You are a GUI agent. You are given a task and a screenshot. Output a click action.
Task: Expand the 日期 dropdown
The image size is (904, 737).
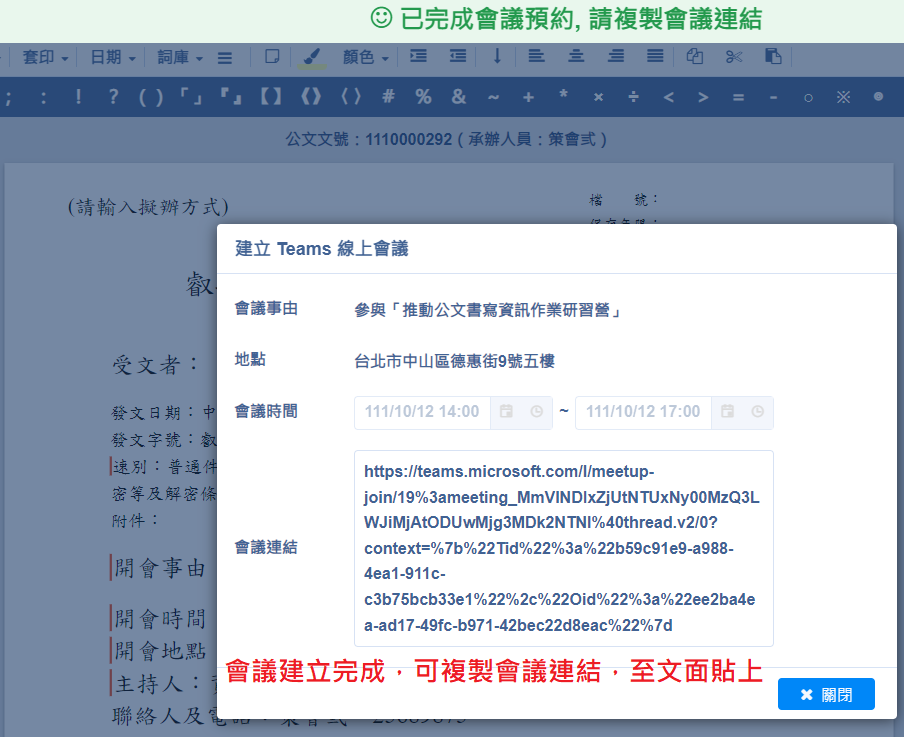(112, 58)
